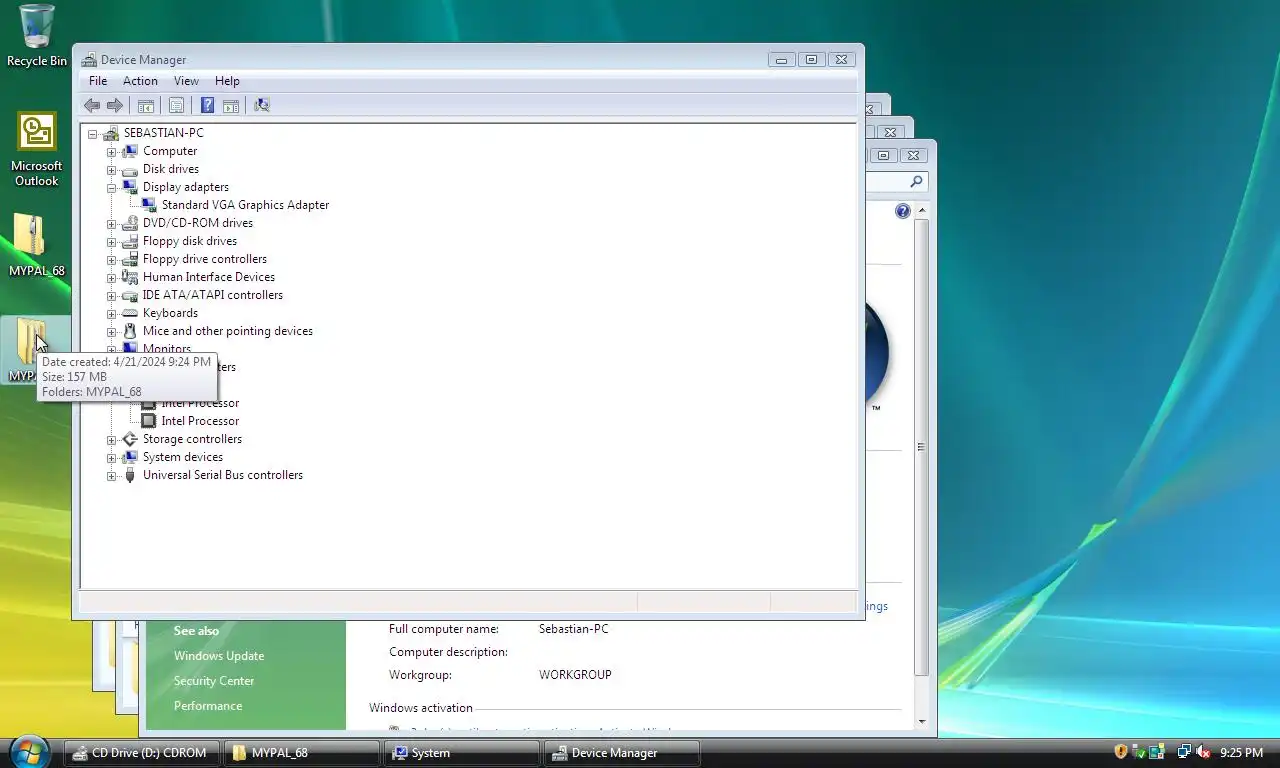The image size is (1280, 768).
Task: Select the Computer label in the tree
Action: [x=170, y=151]
